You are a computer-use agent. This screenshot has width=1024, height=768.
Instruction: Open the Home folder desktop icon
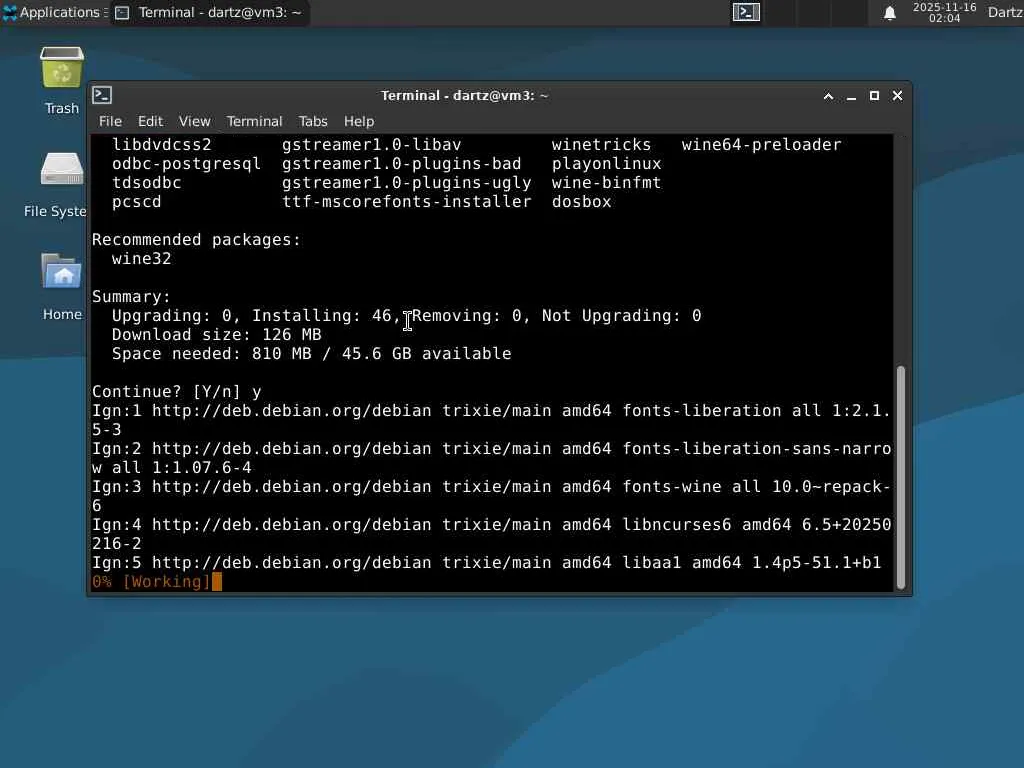(x=61, y=272)
